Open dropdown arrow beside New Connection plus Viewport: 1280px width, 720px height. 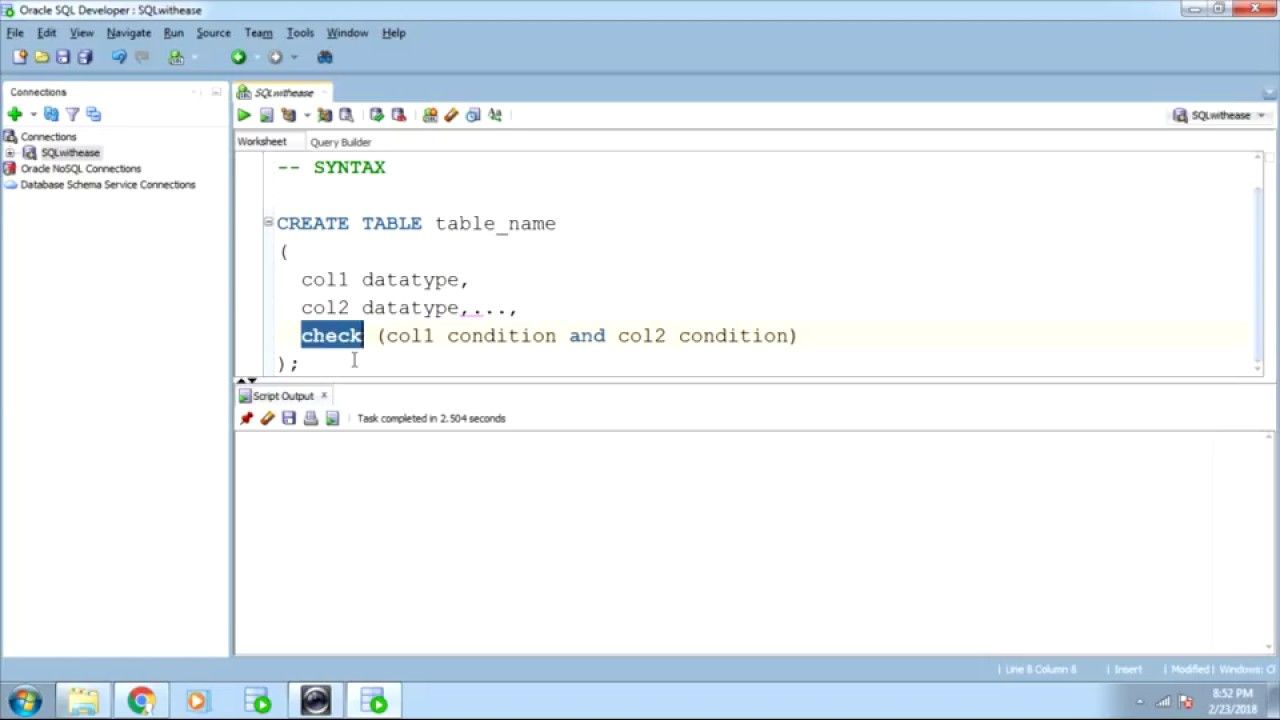33,115
